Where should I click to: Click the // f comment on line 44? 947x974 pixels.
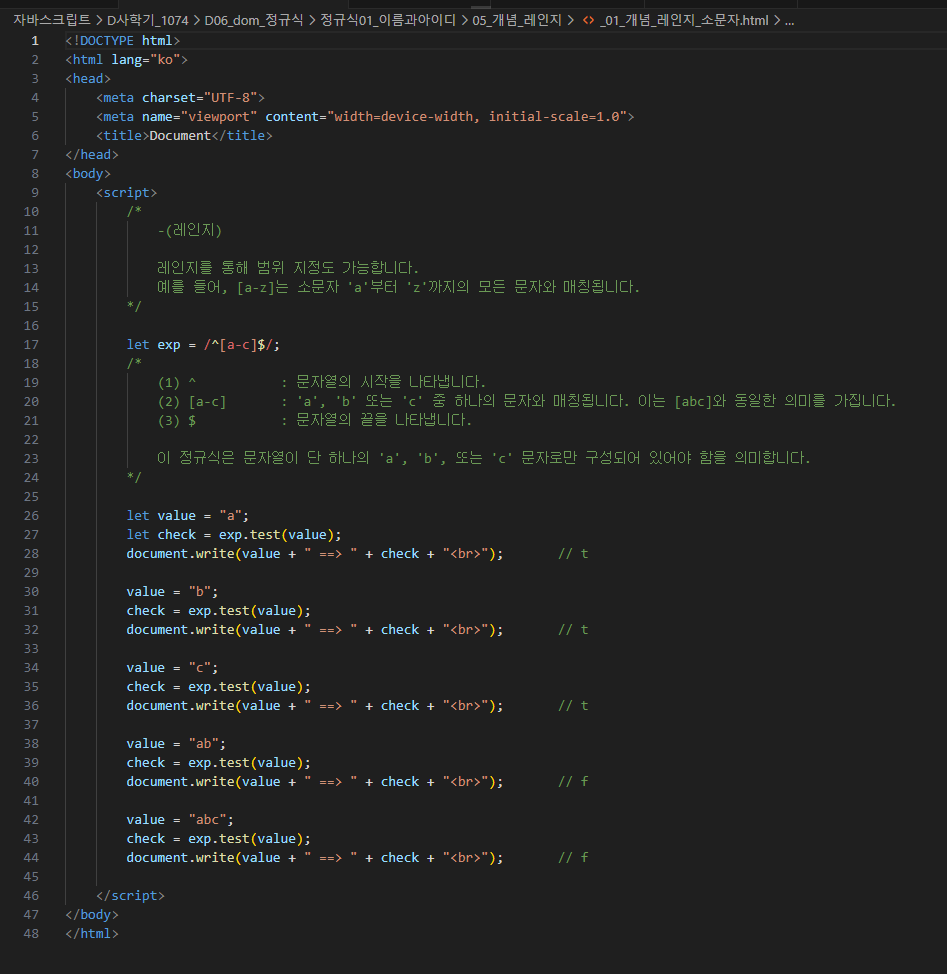point(573,858)
